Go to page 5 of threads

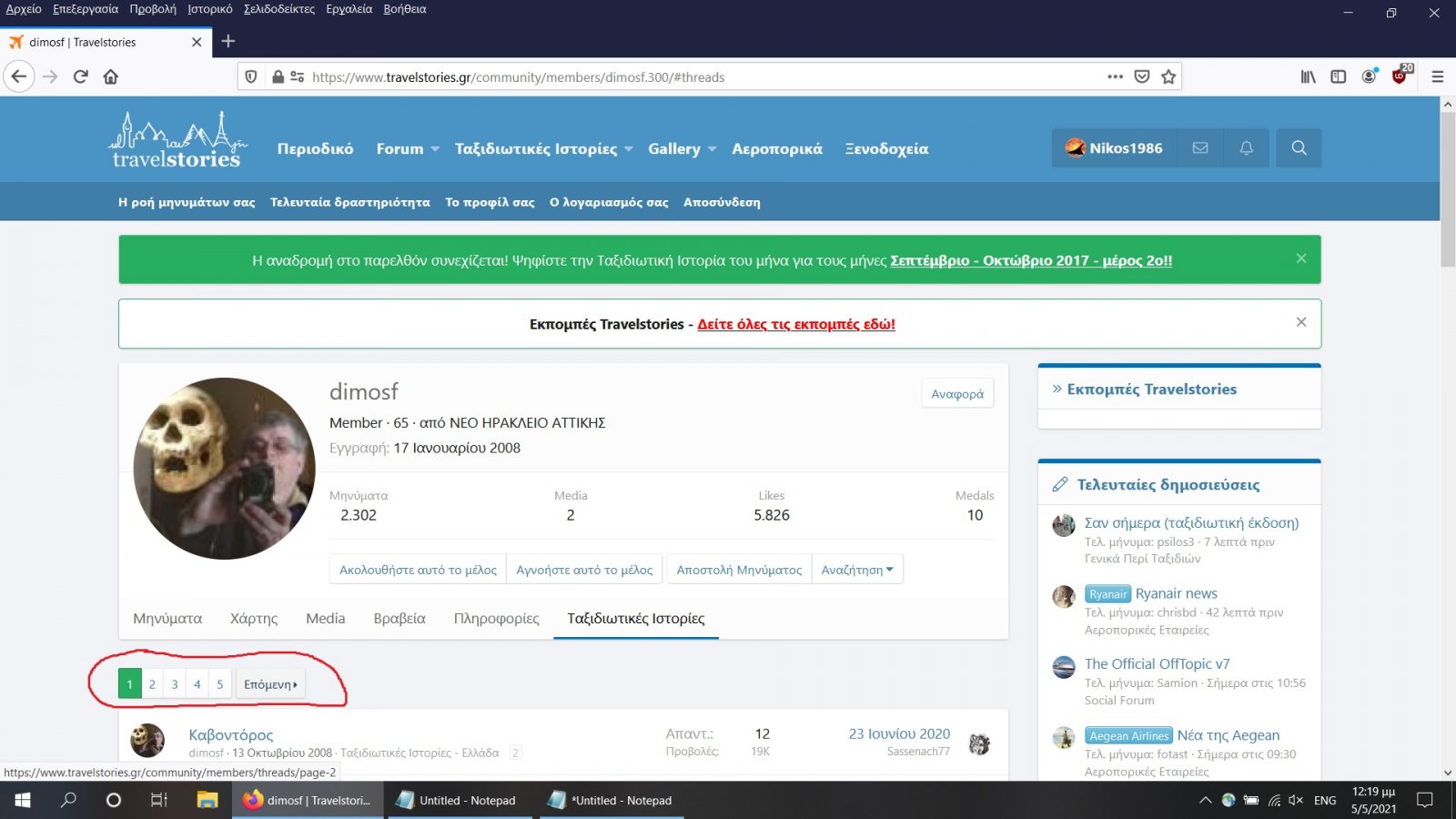click(219, 684)
